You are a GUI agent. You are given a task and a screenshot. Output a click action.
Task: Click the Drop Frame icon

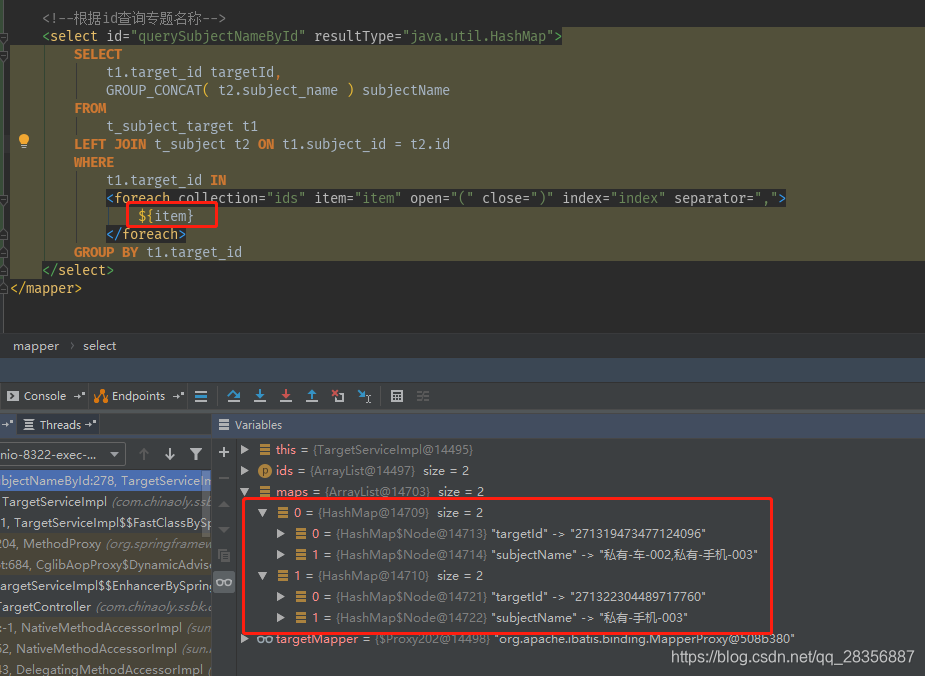(x=337, y=396)
